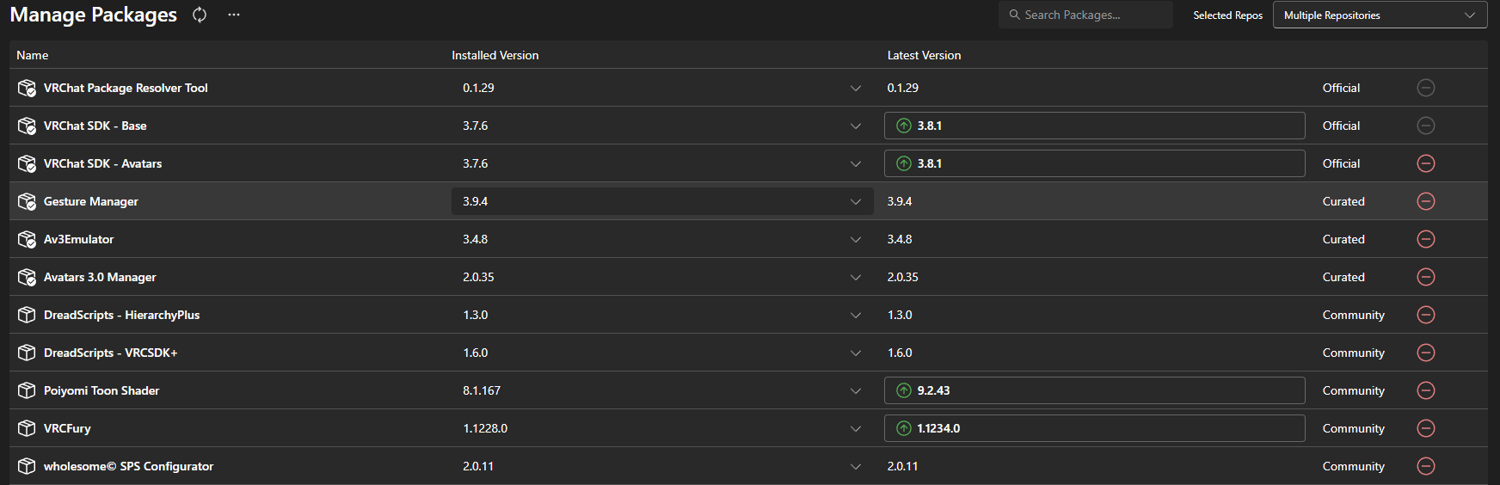The image size is (1500, 485).
Task: Click the Search Packages field
Action: (x=1090, y=15)
